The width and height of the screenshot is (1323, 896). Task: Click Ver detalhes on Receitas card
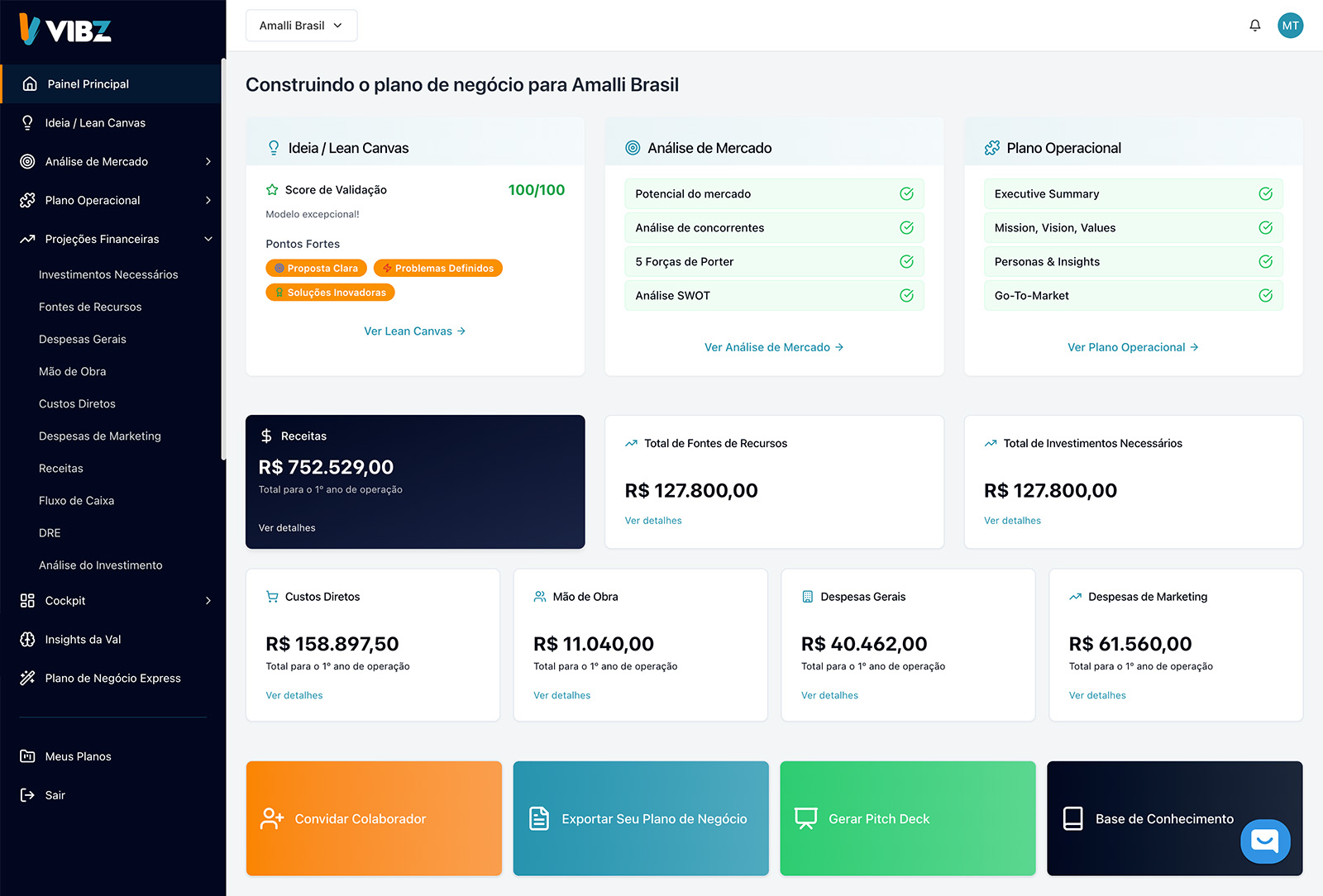(x=287, y=527)
